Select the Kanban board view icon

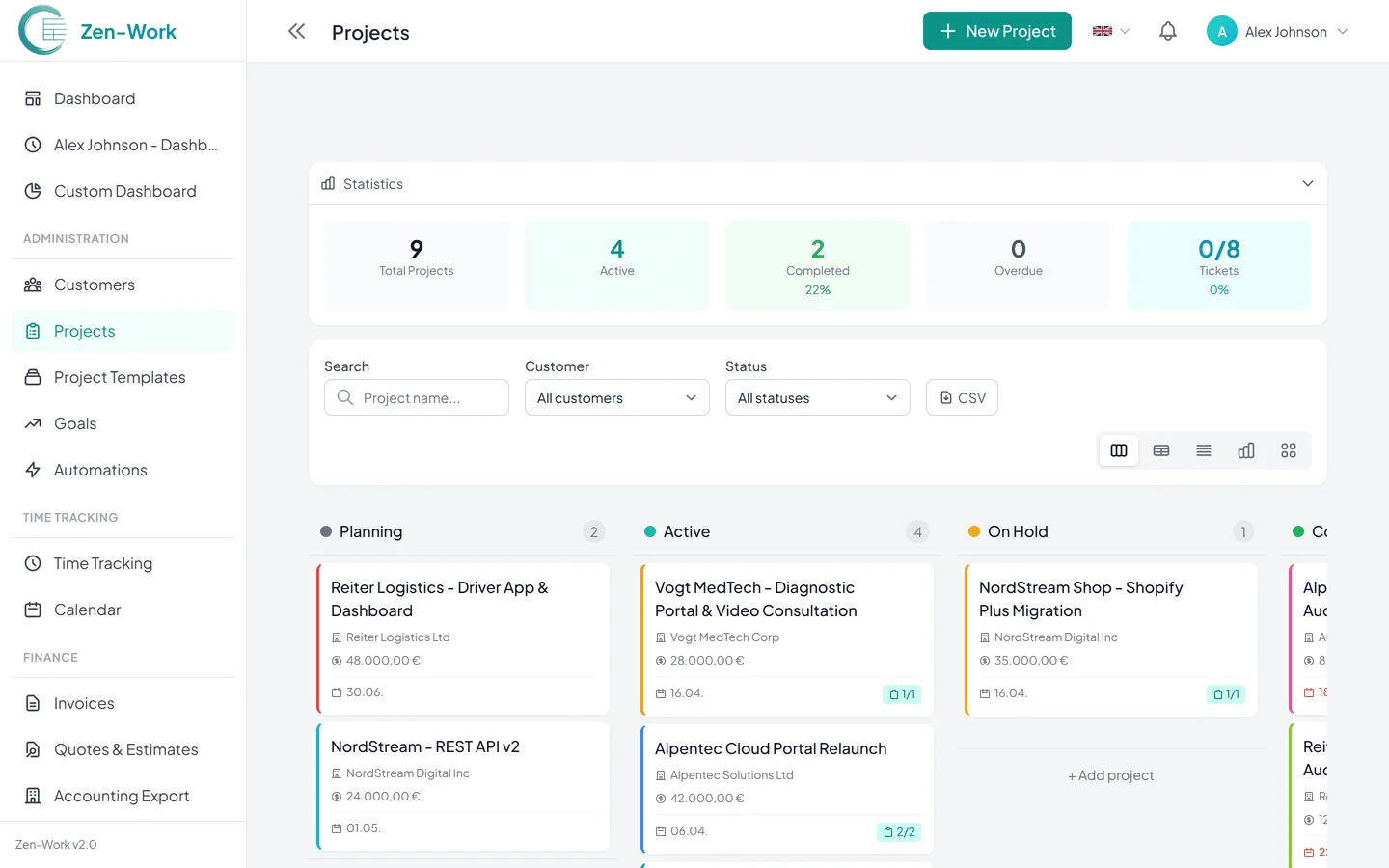pos(1118,449)
